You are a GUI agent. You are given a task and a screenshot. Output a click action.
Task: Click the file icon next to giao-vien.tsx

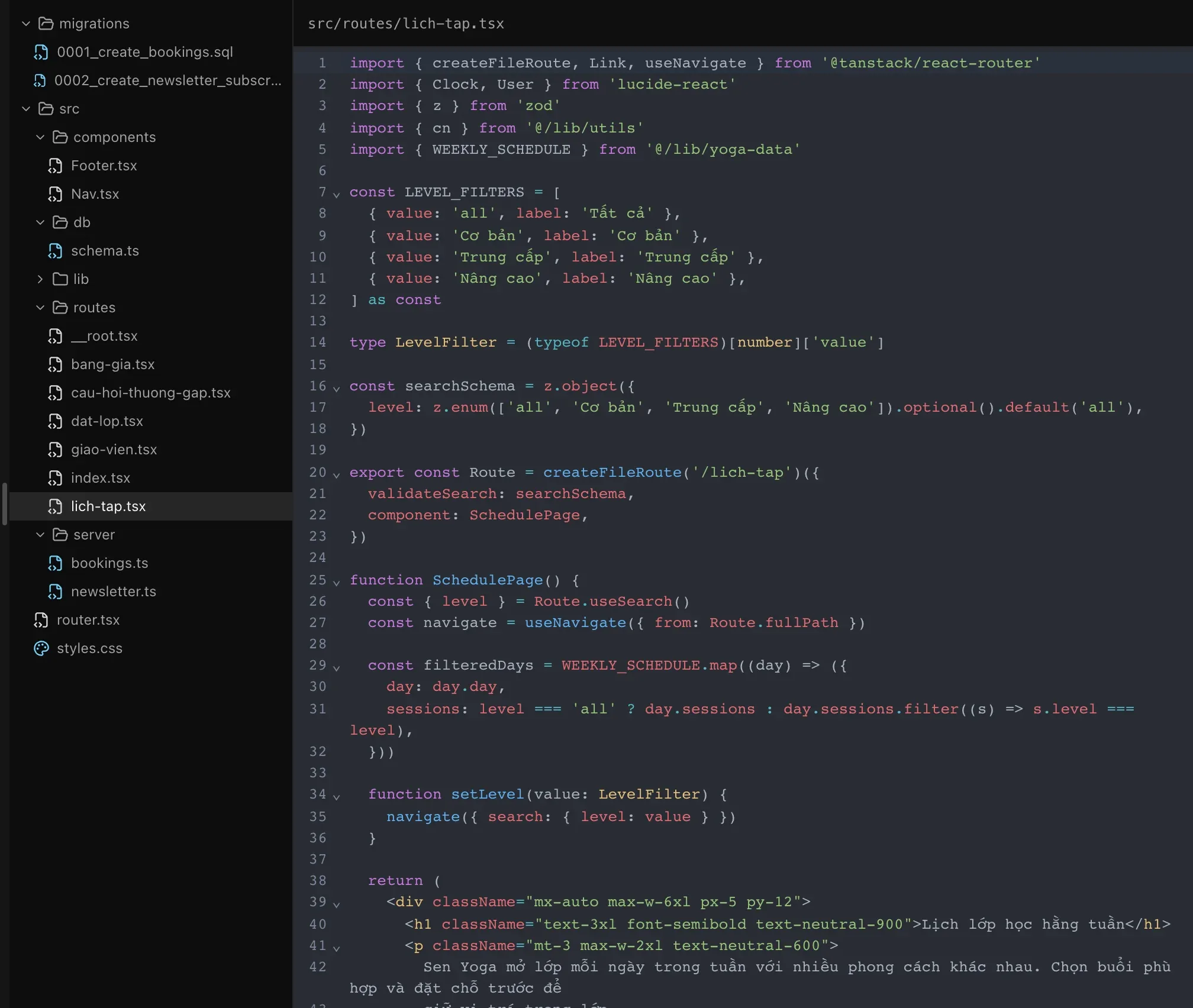(x=55, y=450)
